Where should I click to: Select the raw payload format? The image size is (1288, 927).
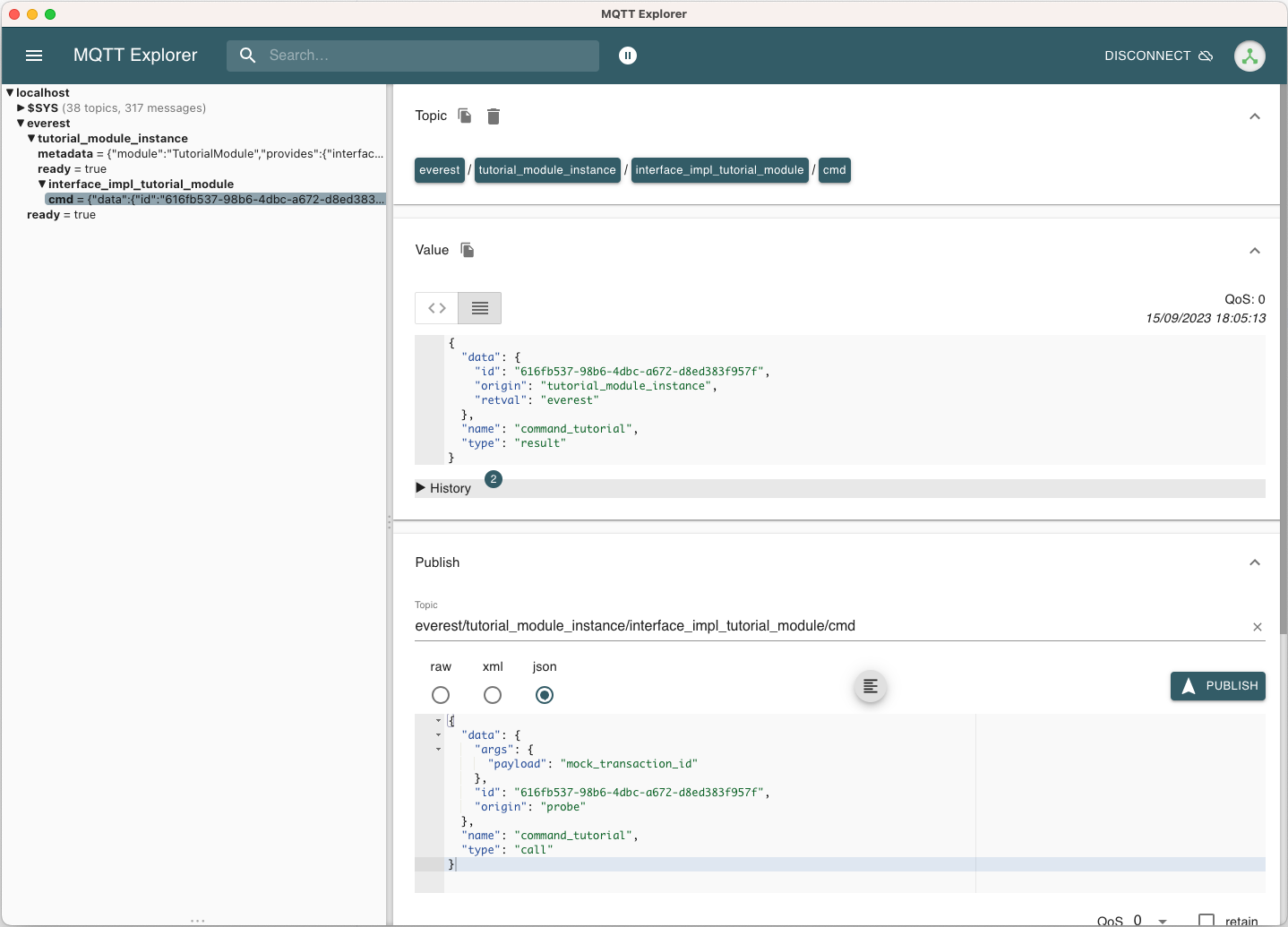click(x=441, y=695)
